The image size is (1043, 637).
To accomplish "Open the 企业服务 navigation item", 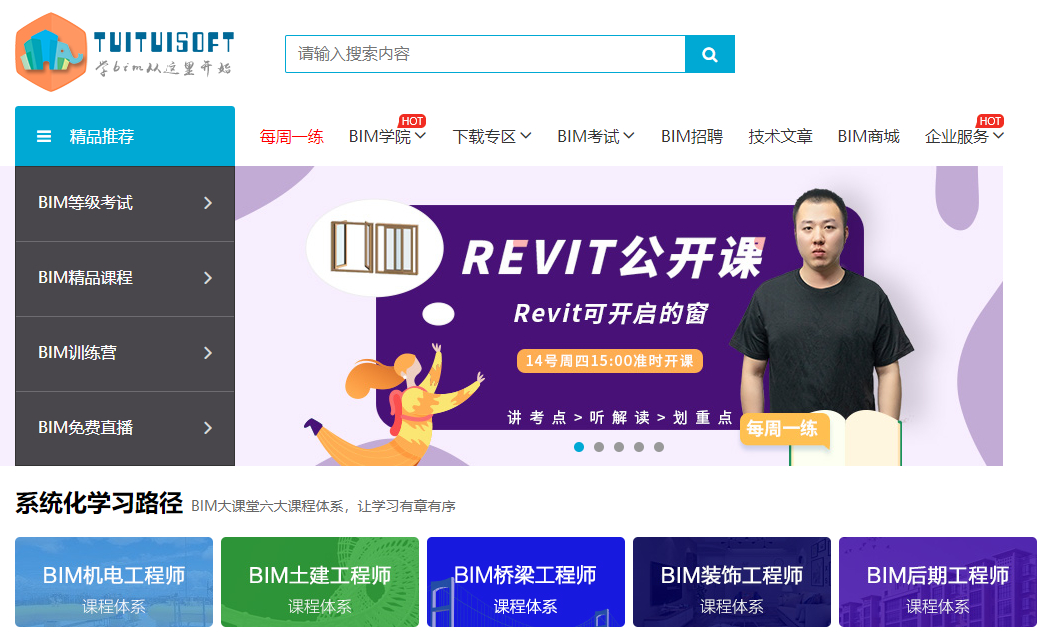I will coord(957,137).
